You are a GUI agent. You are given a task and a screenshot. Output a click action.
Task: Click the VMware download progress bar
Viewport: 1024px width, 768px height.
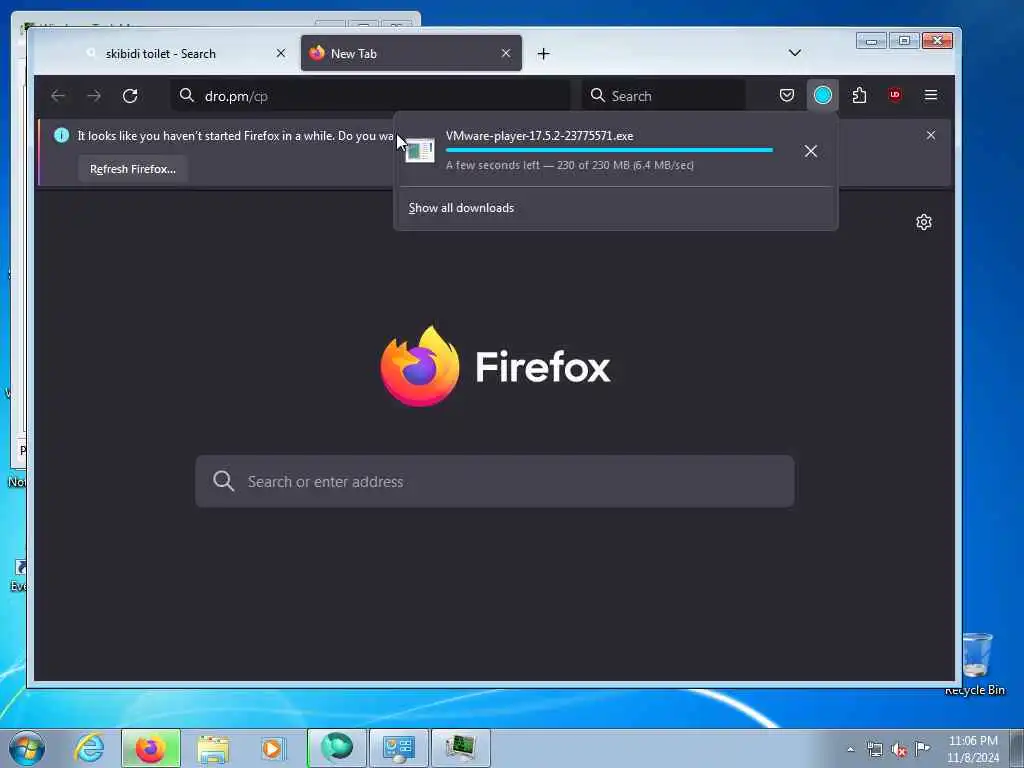tap(609, 150)
